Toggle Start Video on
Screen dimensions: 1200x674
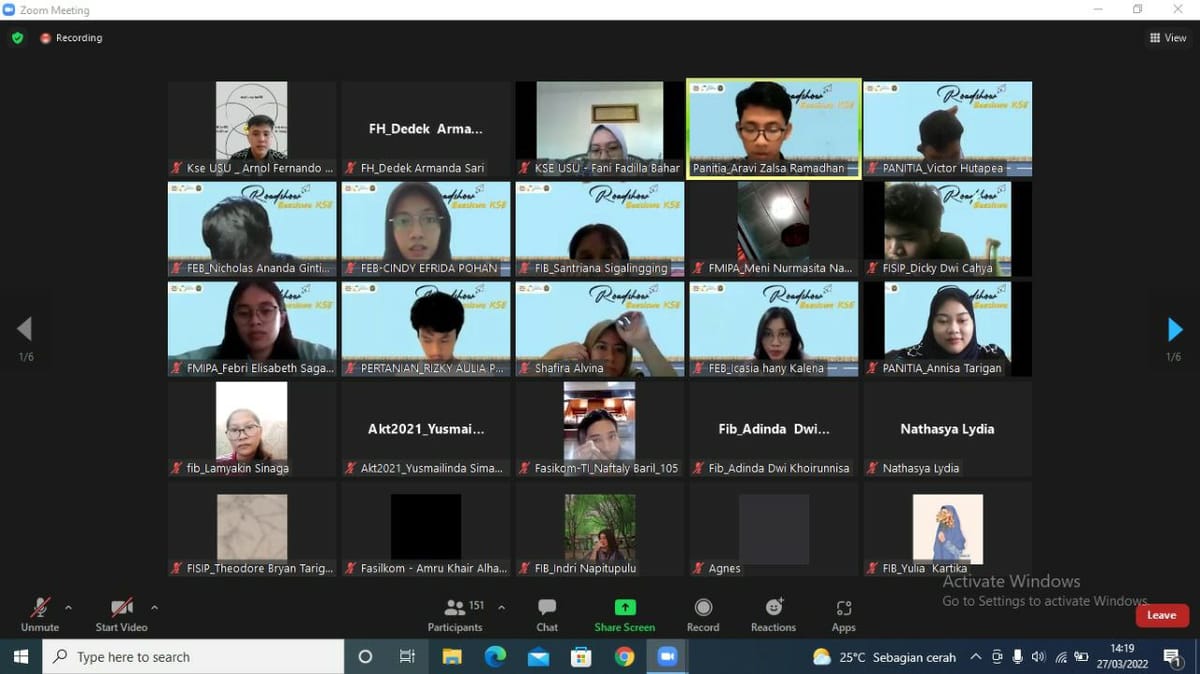pos(121,607)
